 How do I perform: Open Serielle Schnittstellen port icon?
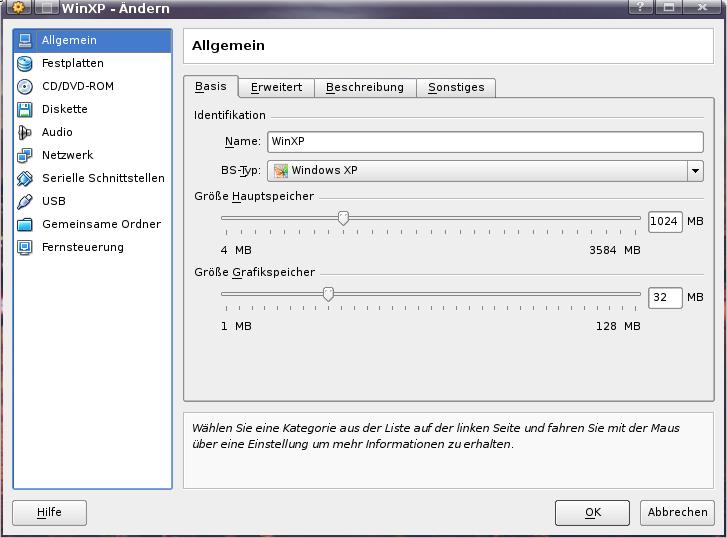pyautogui.click(x=25, y=178)
